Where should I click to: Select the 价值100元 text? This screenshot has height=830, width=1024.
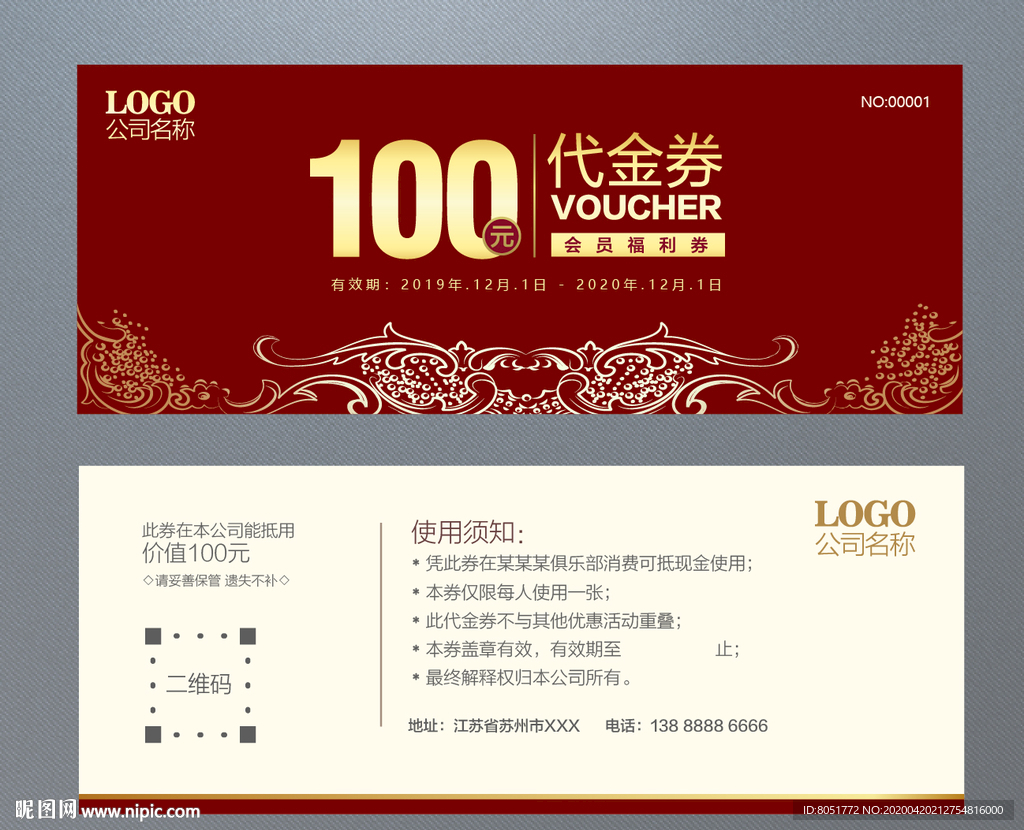coord(196,553)
